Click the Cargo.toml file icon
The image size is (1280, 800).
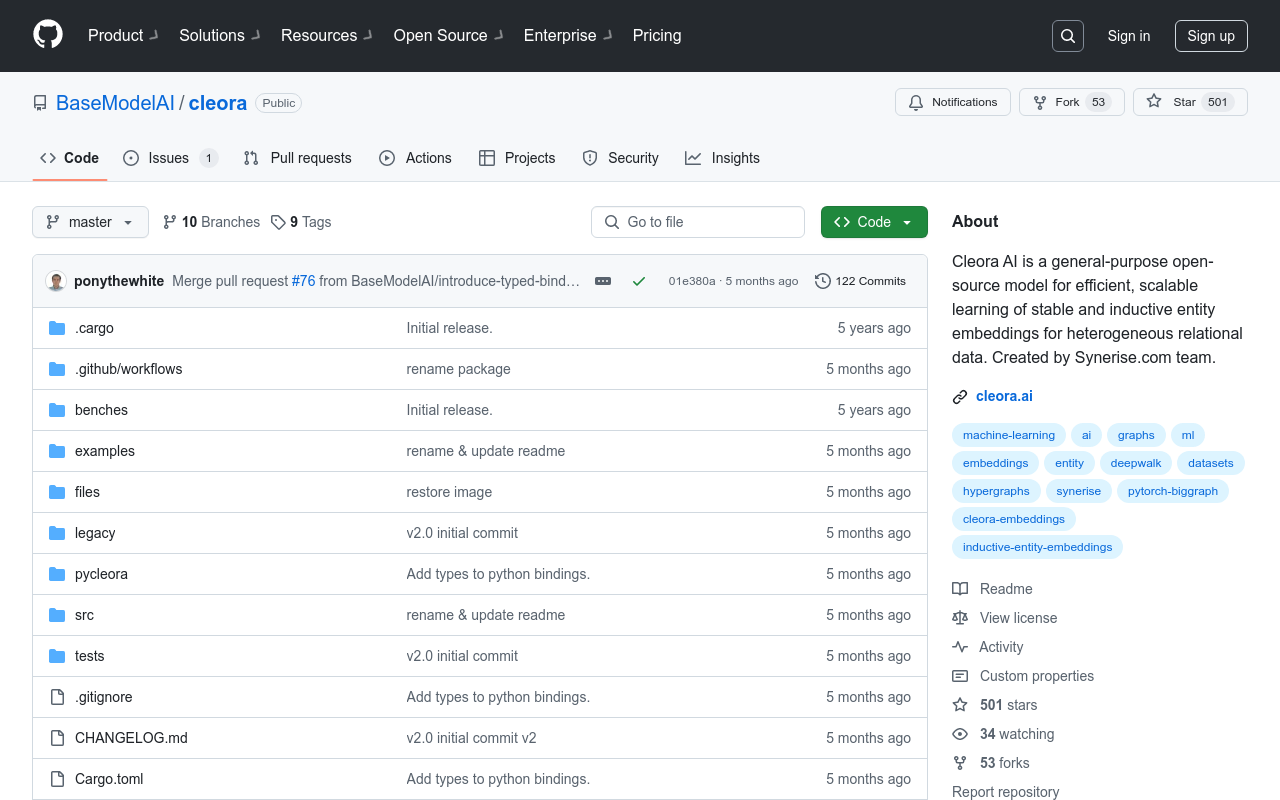(57, 779)
